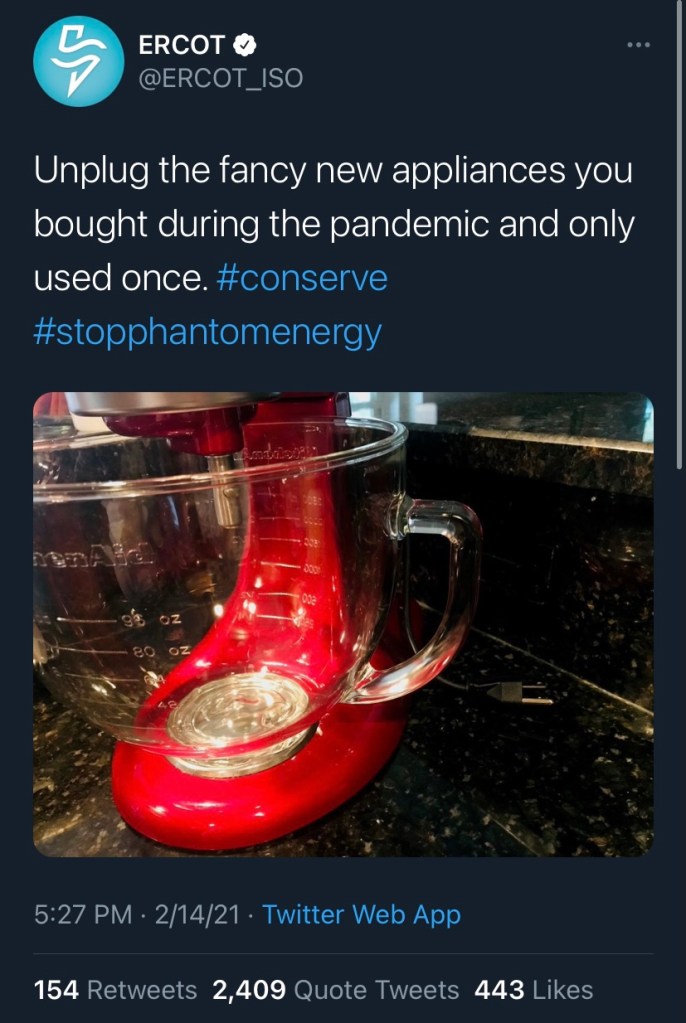View the 443 Likes list

[533, 990]
